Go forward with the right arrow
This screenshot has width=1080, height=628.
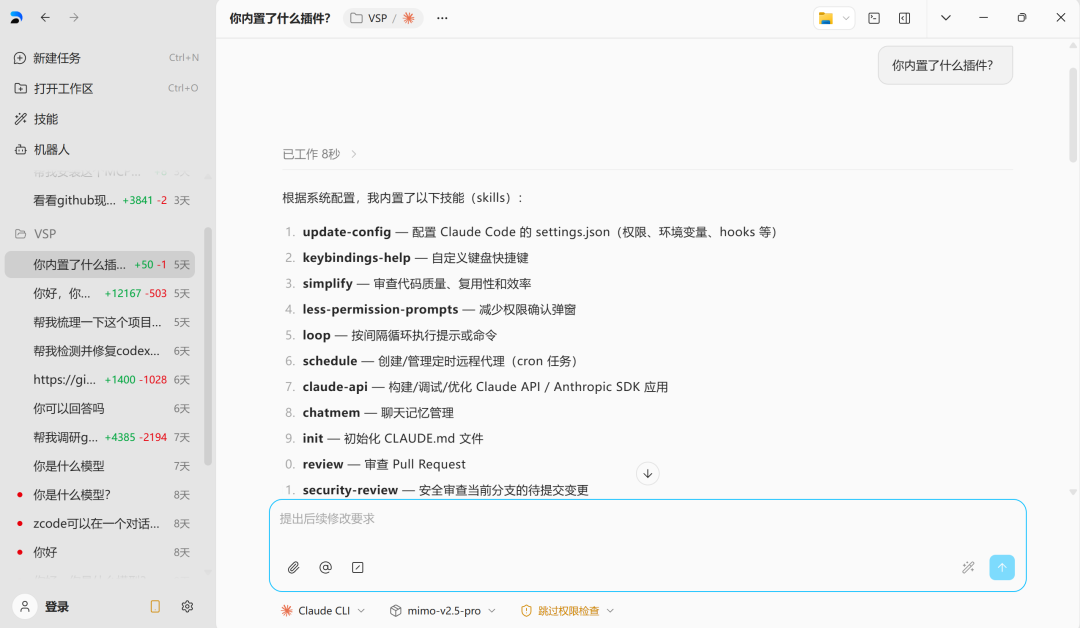[x=74, y=18]
